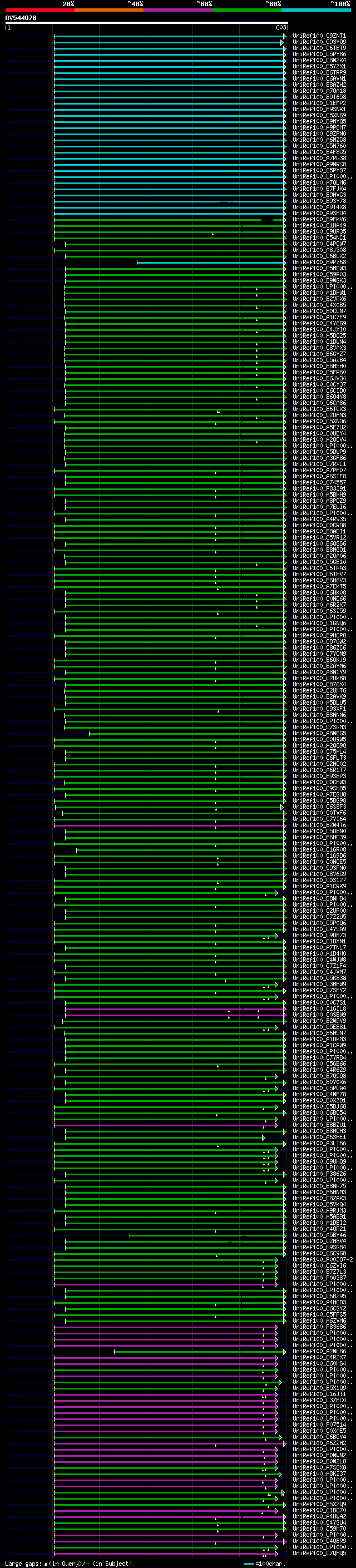Click hit label UniRef100_A9T4X8
356x1568 pixels.
coord(319,207)
